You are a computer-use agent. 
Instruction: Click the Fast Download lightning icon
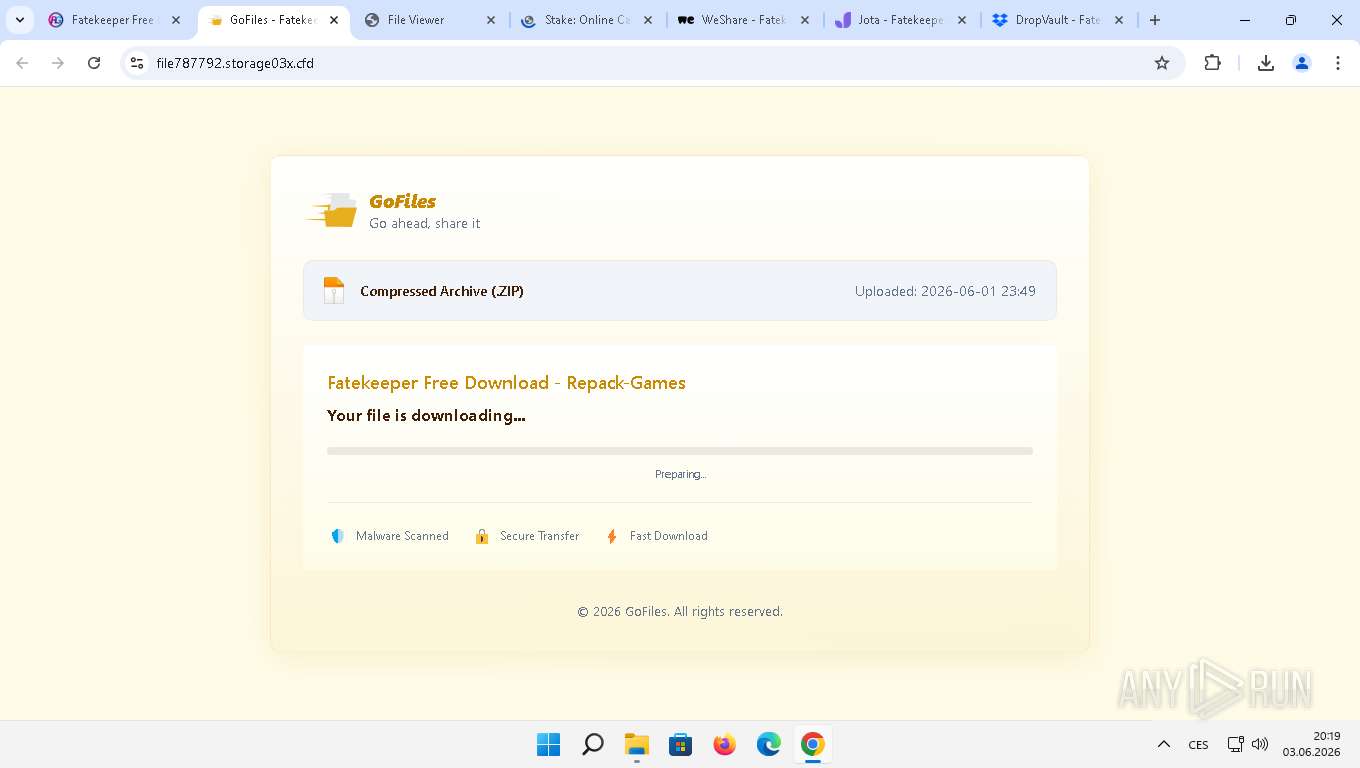coord(612,536)
